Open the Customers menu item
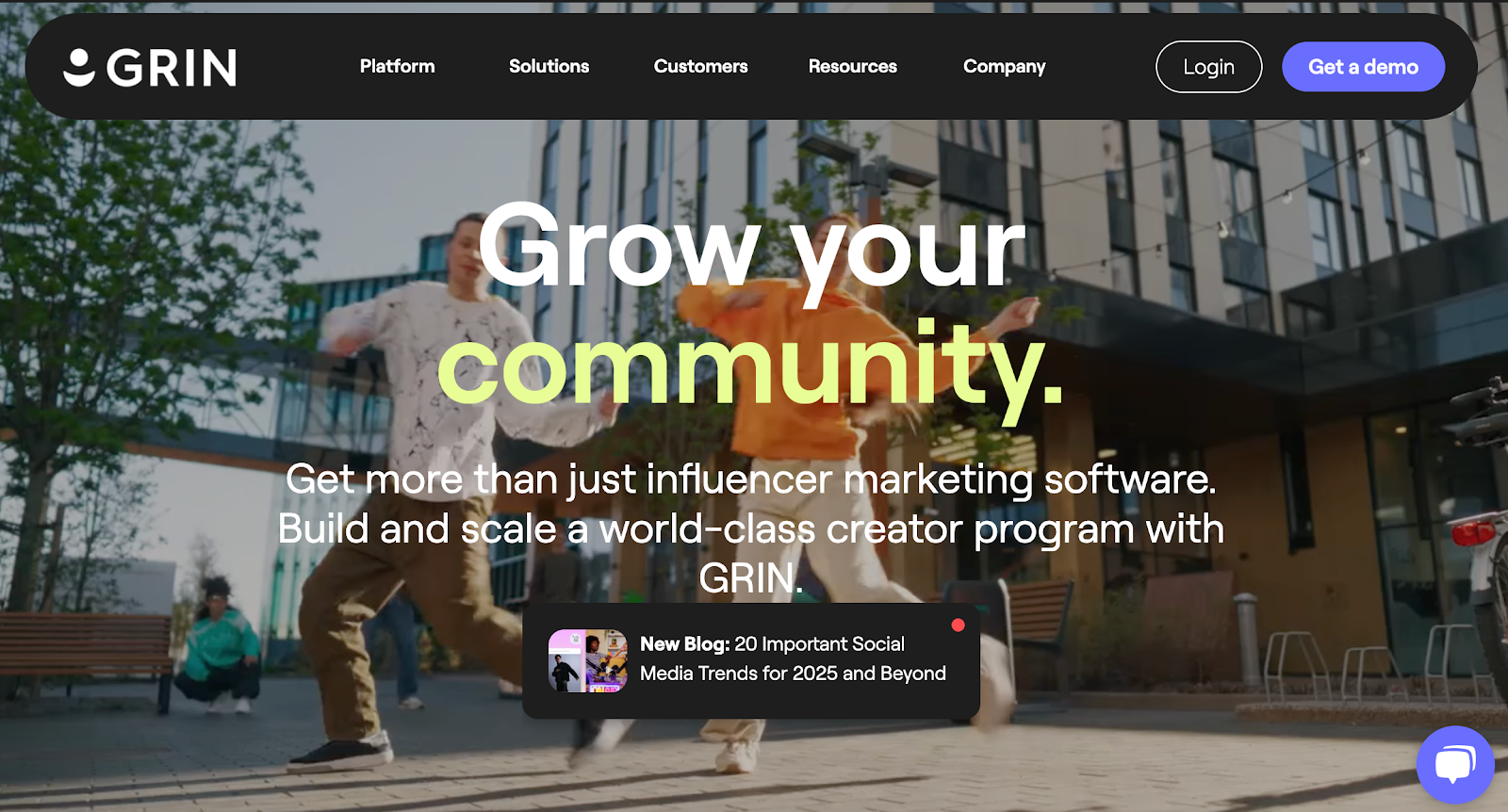Image resolution: width=1508 pixels, height=812 pixels. point(700,66)
